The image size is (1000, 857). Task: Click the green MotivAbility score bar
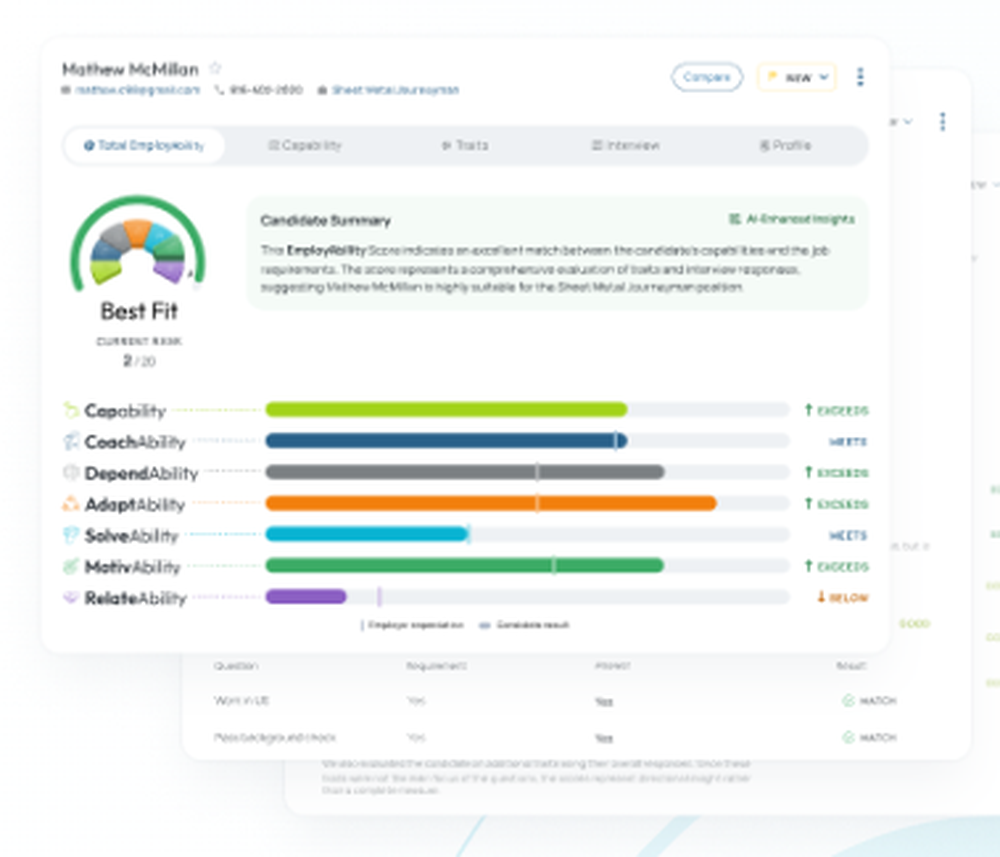pyautogui.click(x=465, y=566)
